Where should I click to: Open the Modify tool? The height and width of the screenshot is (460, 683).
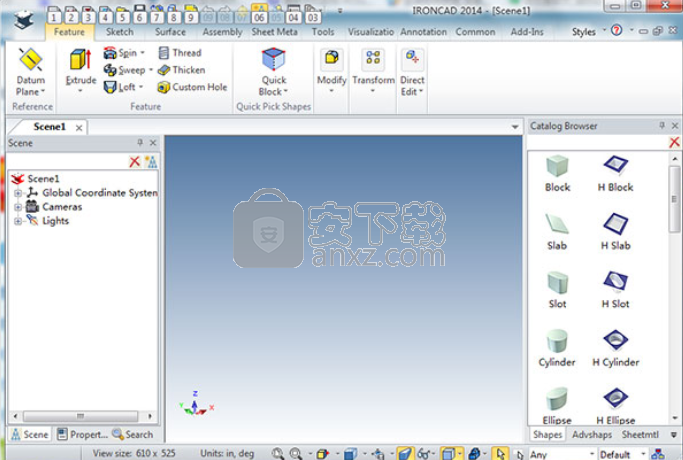click(331, 72)
